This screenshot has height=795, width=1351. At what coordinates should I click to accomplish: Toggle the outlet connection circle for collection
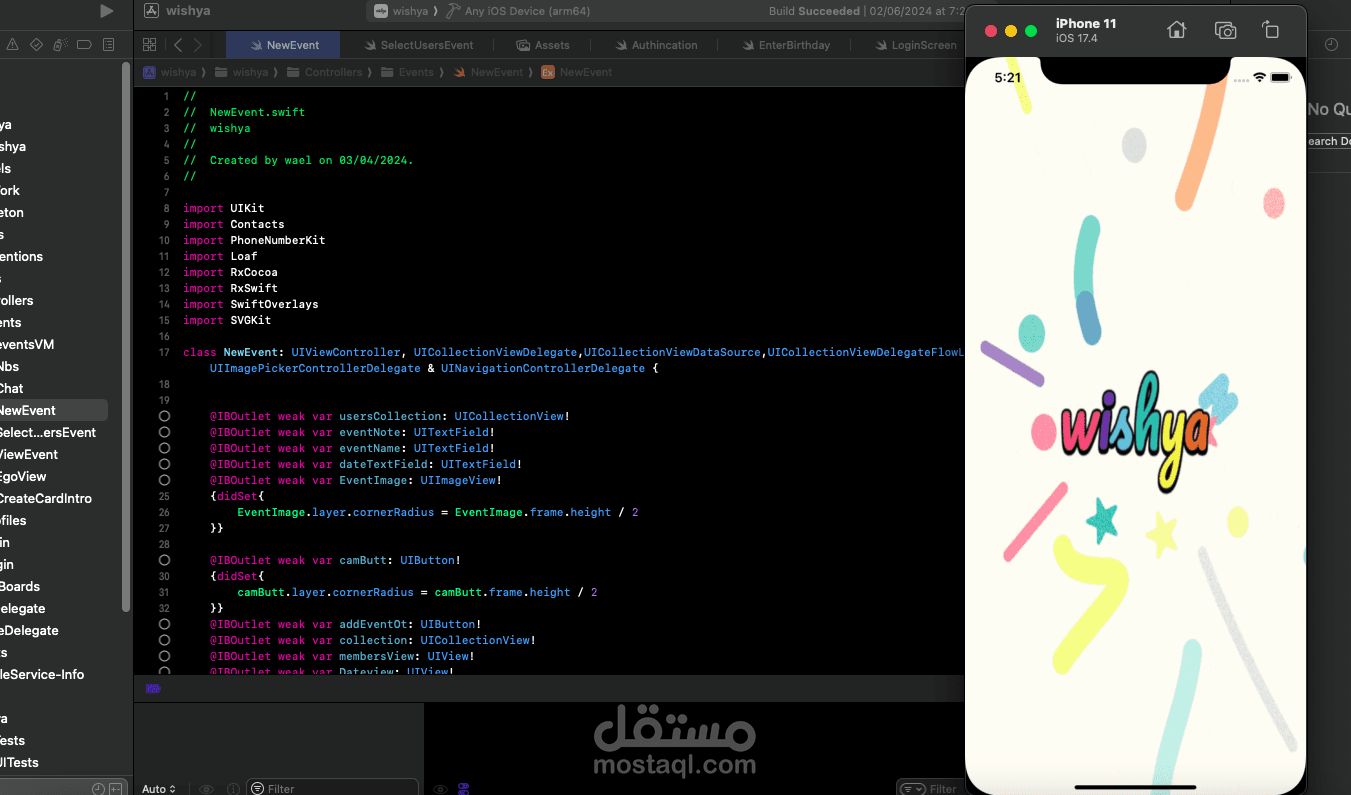click(x=164, y=640)
